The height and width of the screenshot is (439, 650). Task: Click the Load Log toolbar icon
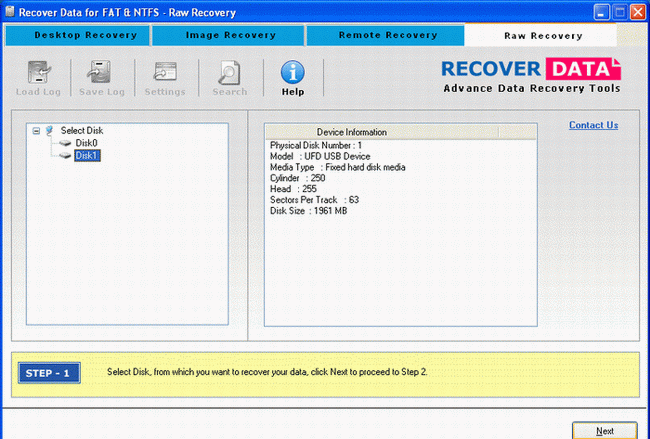tap(36, 73)
